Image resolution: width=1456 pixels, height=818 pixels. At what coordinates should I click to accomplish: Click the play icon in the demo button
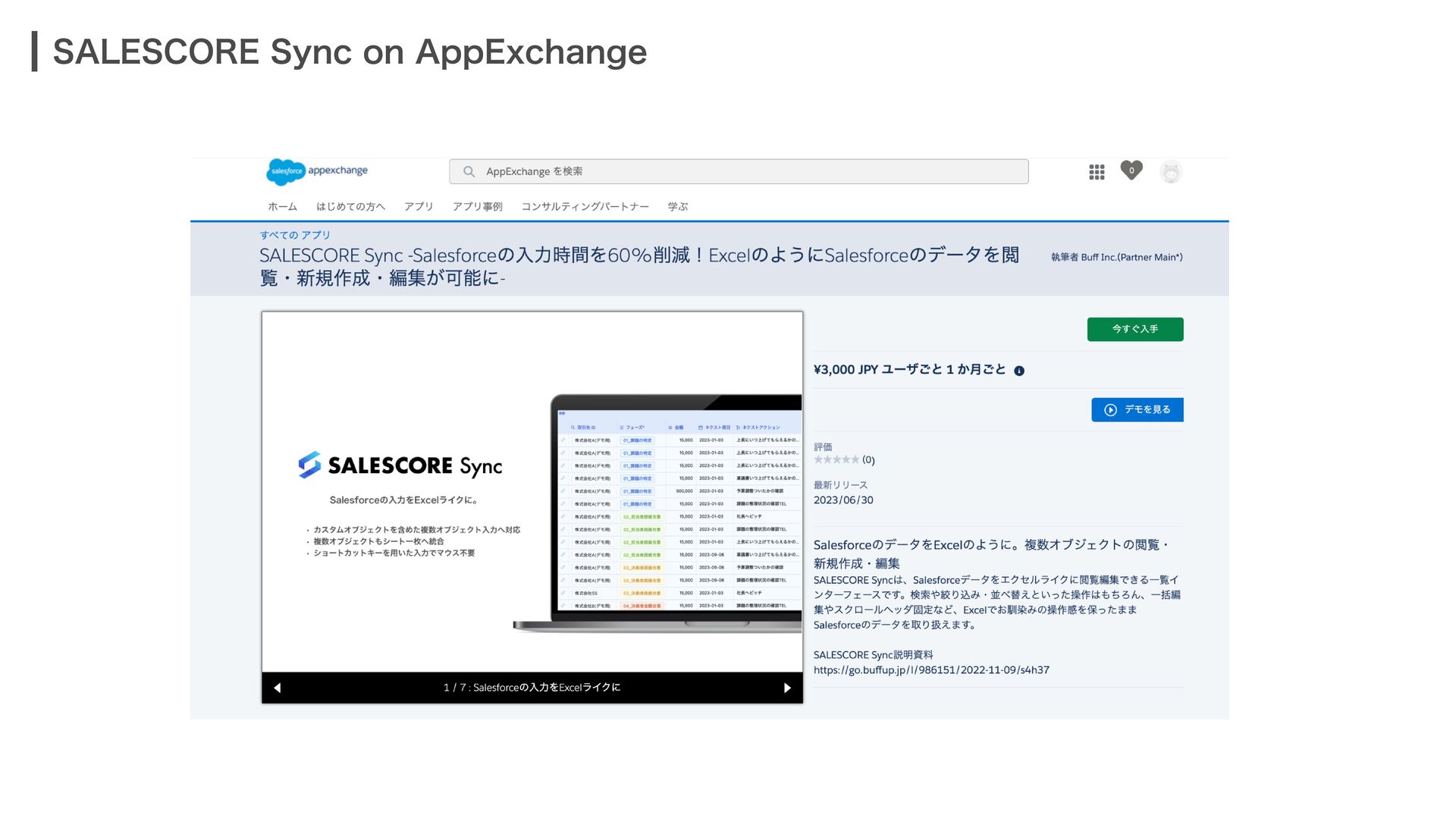[1111, 409]
